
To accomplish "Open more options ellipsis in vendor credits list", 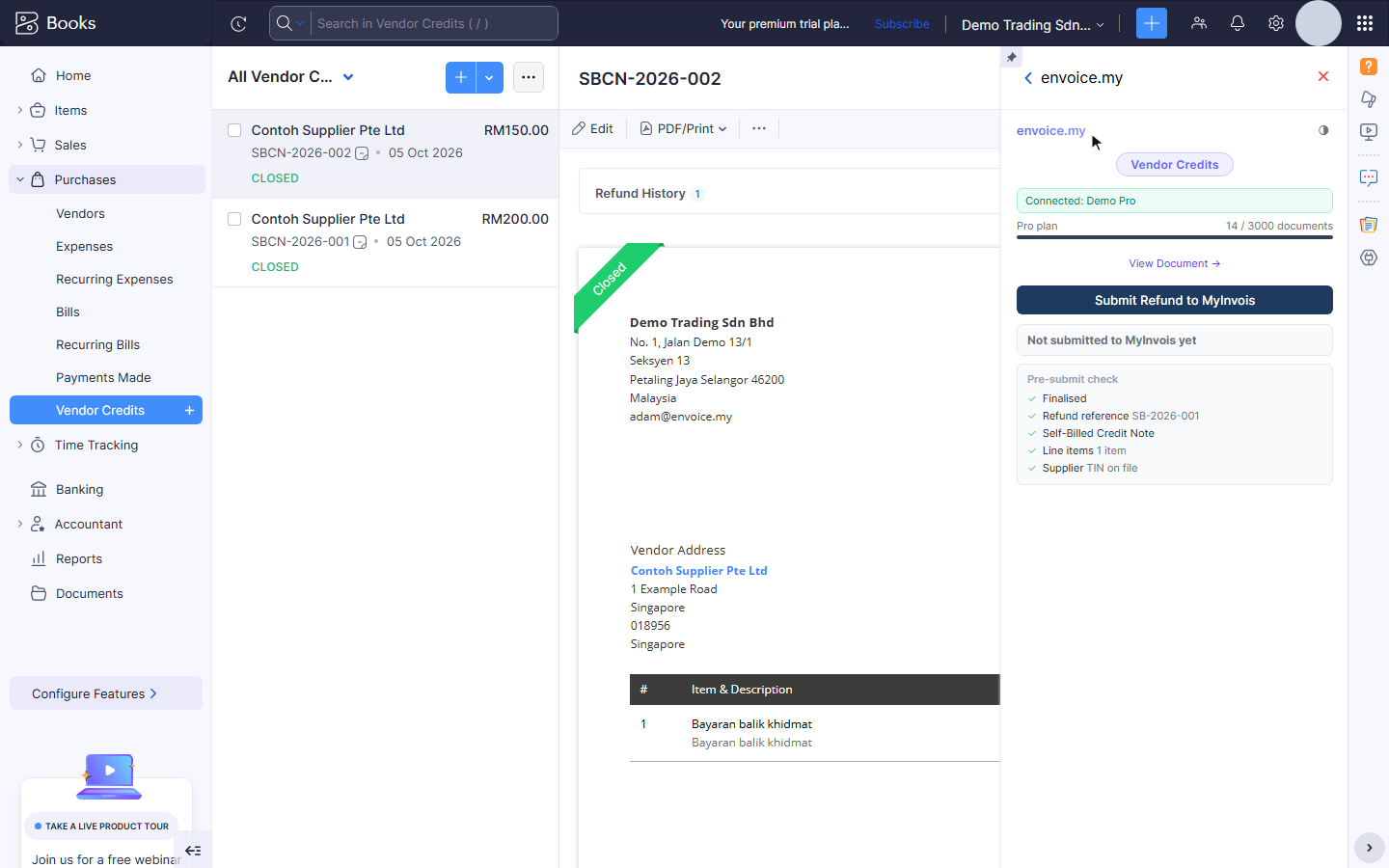I will (x=529, y=77).
